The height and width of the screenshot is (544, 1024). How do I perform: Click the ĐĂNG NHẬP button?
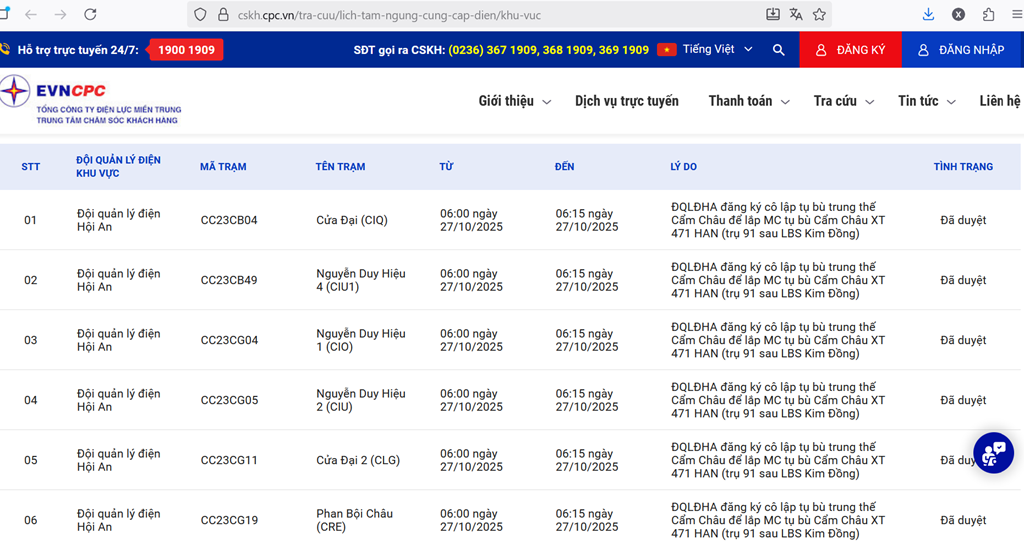tap(962, 50)
